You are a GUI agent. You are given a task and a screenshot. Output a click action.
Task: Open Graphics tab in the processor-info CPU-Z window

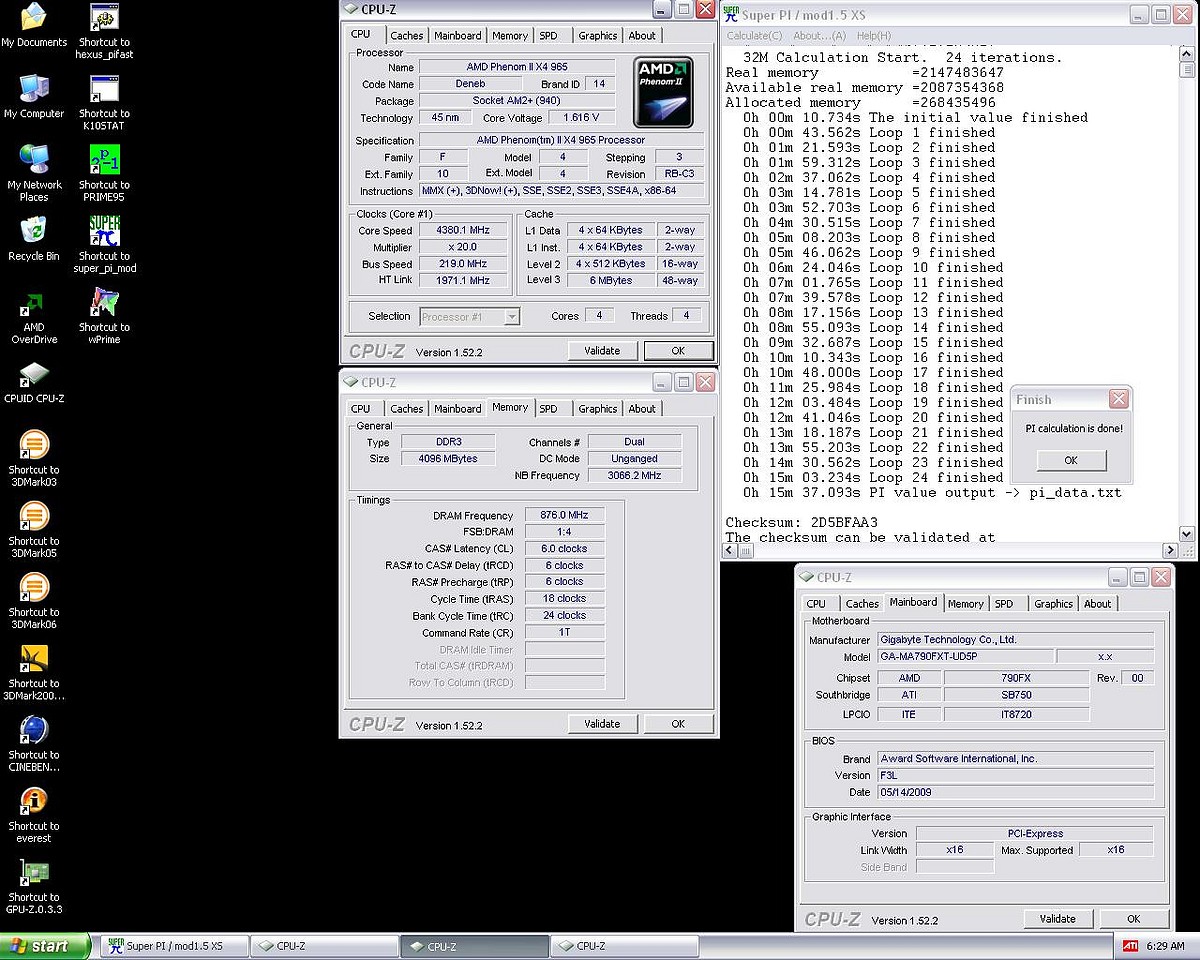(597, 36)
